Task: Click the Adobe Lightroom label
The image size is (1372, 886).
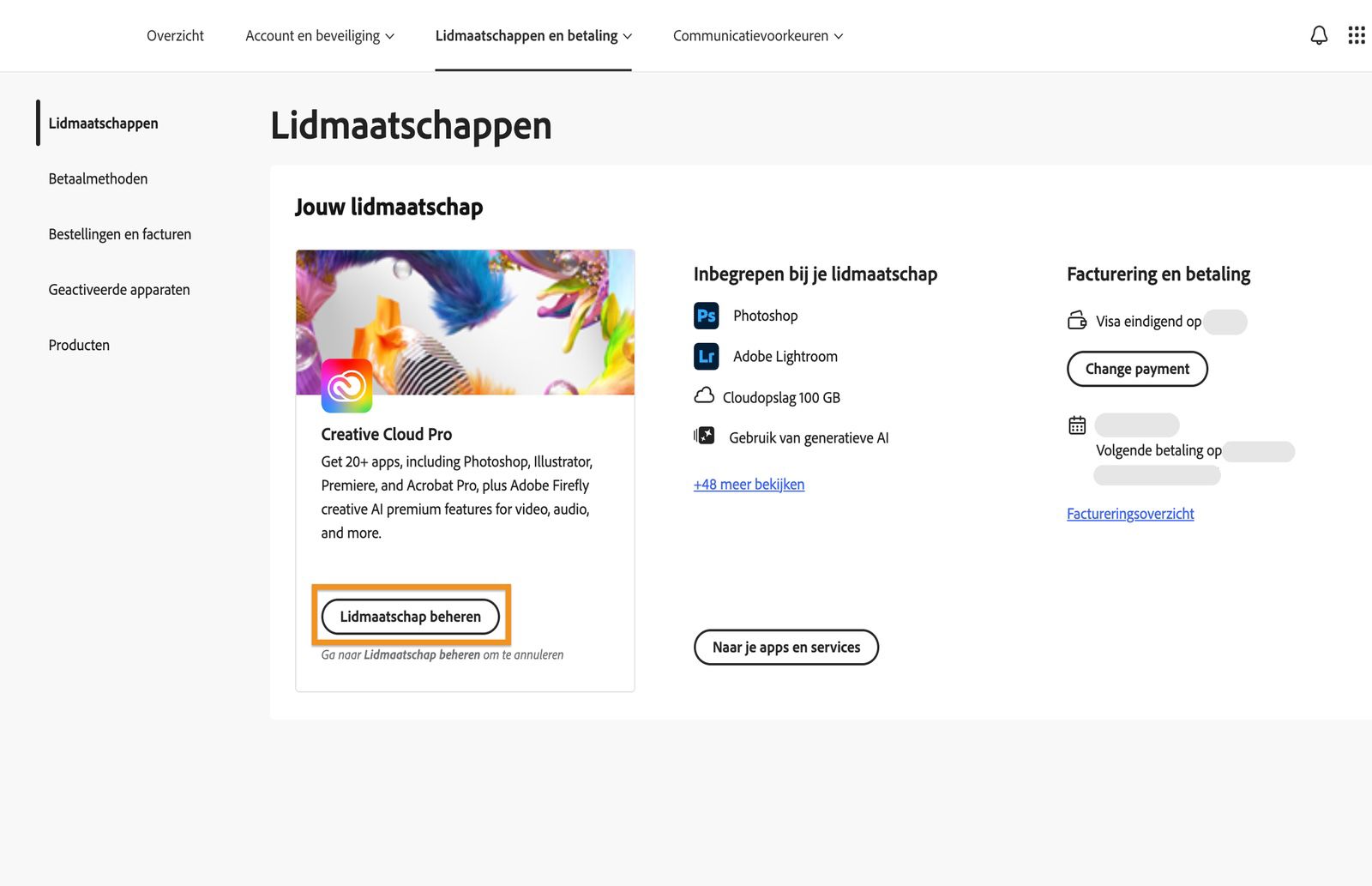Action: (x=785, y=356)
